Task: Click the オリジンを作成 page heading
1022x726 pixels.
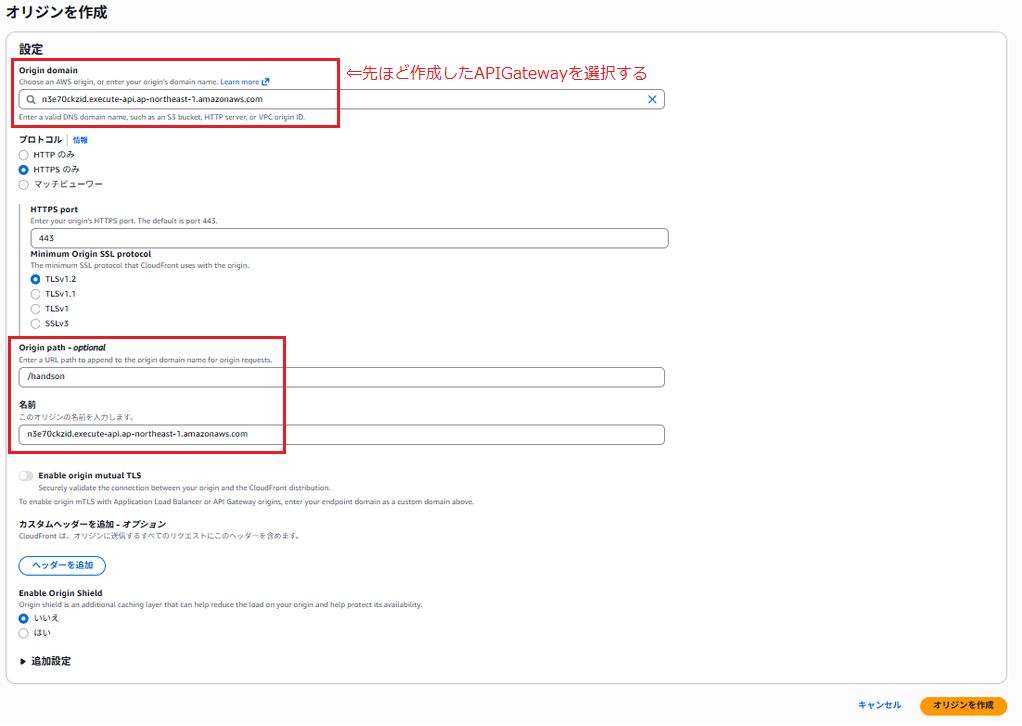Action: 57,12
